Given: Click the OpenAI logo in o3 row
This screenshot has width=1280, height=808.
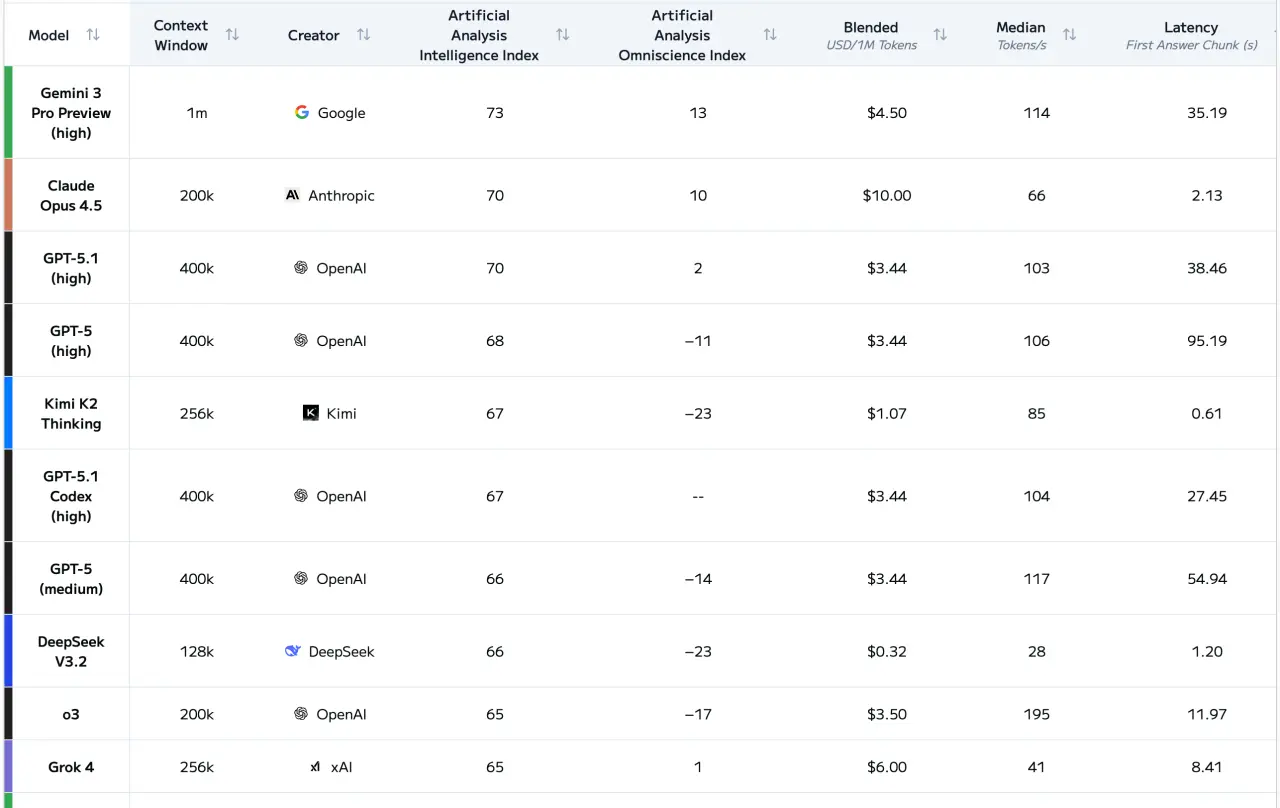Looking at the screenshot, I should (x=301, y=713).
